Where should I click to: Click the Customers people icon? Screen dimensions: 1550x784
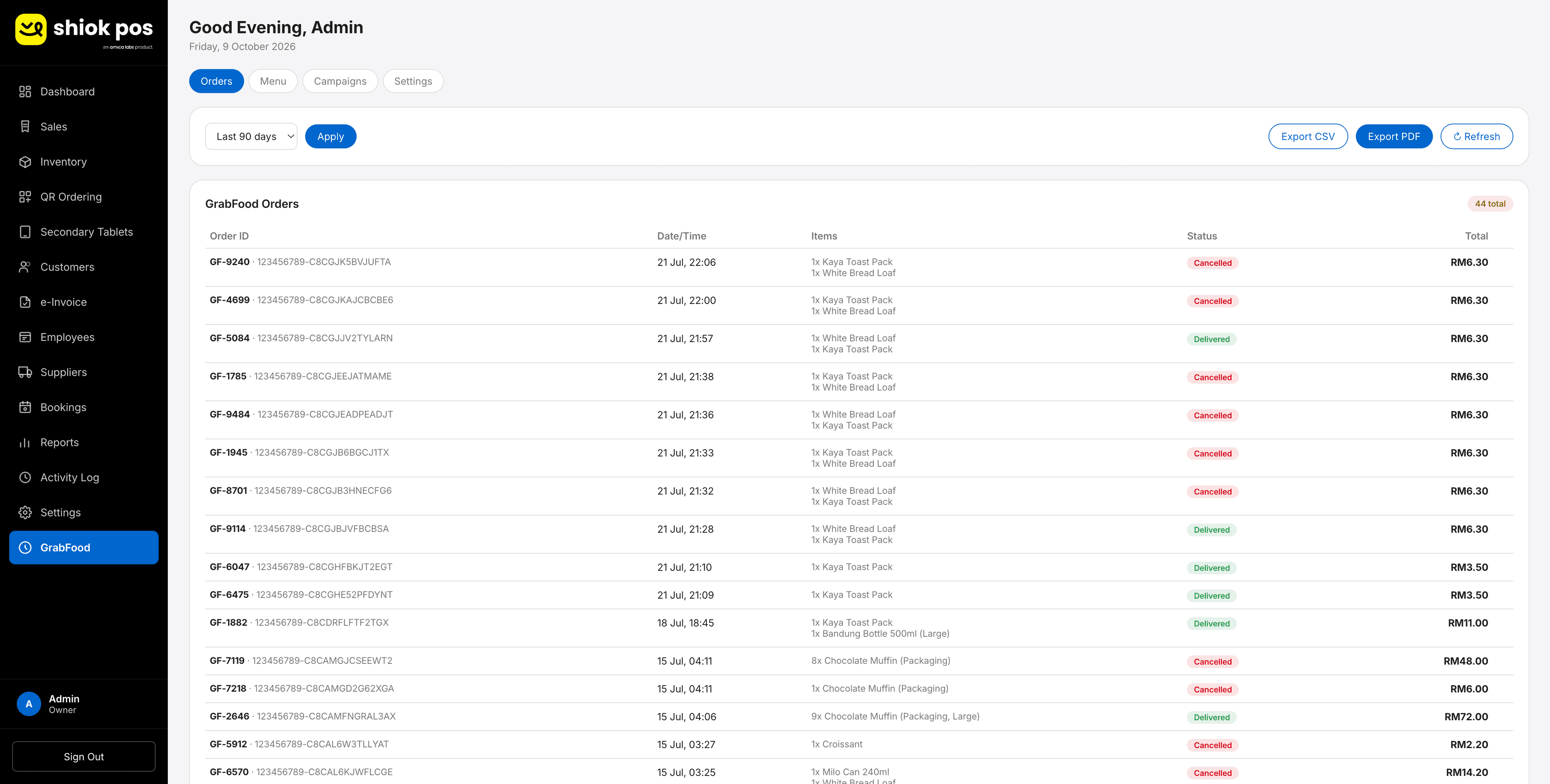click(x=25, y=267)
